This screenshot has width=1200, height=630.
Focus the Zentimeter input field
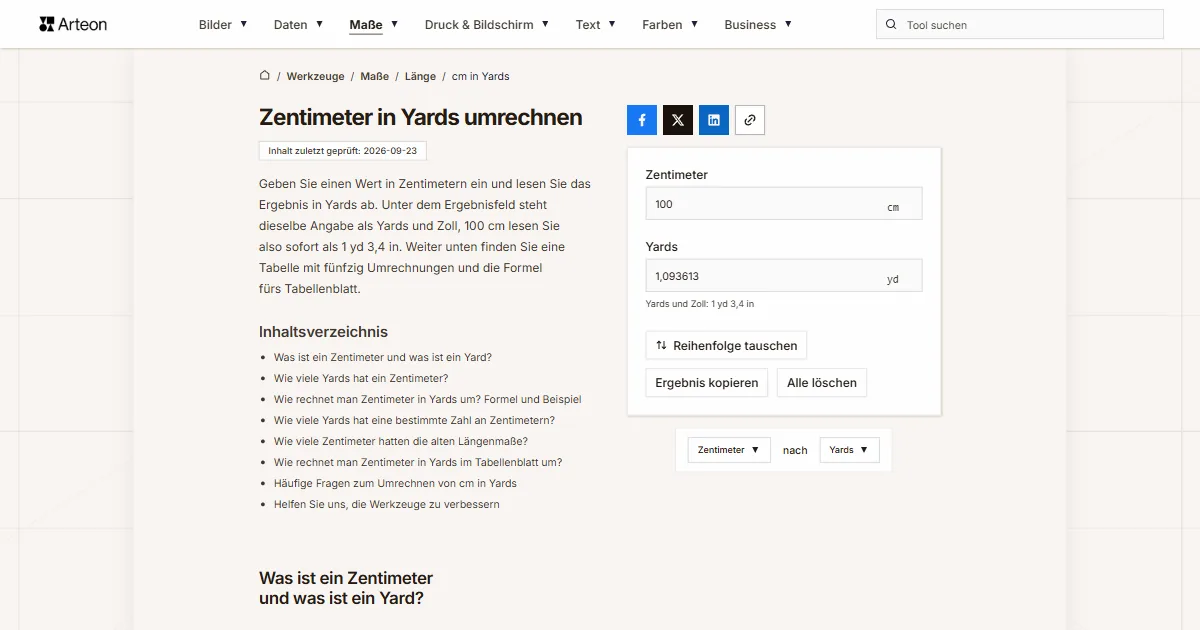click(784, 204)
